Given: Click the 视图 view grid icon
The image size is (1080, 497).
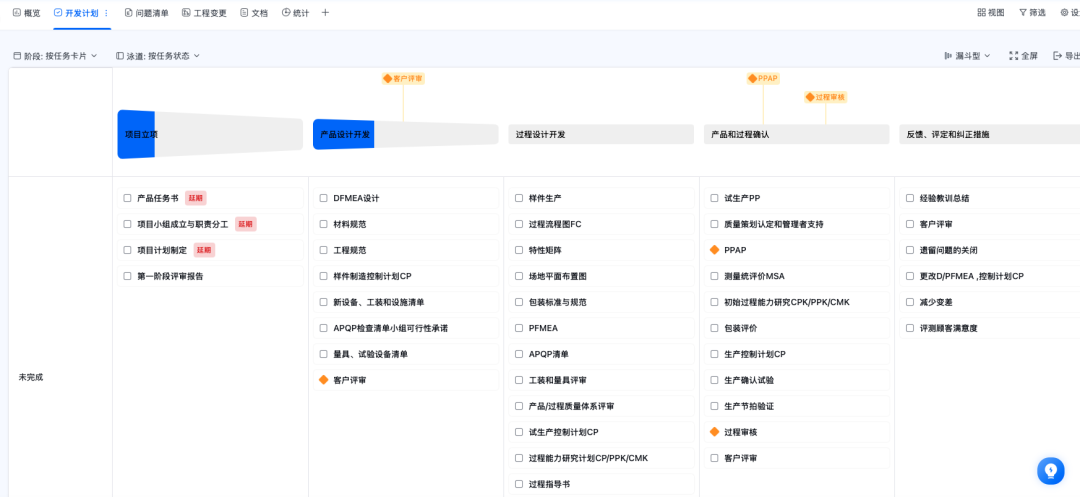Looking at the screenshot, I should point(981,13).
